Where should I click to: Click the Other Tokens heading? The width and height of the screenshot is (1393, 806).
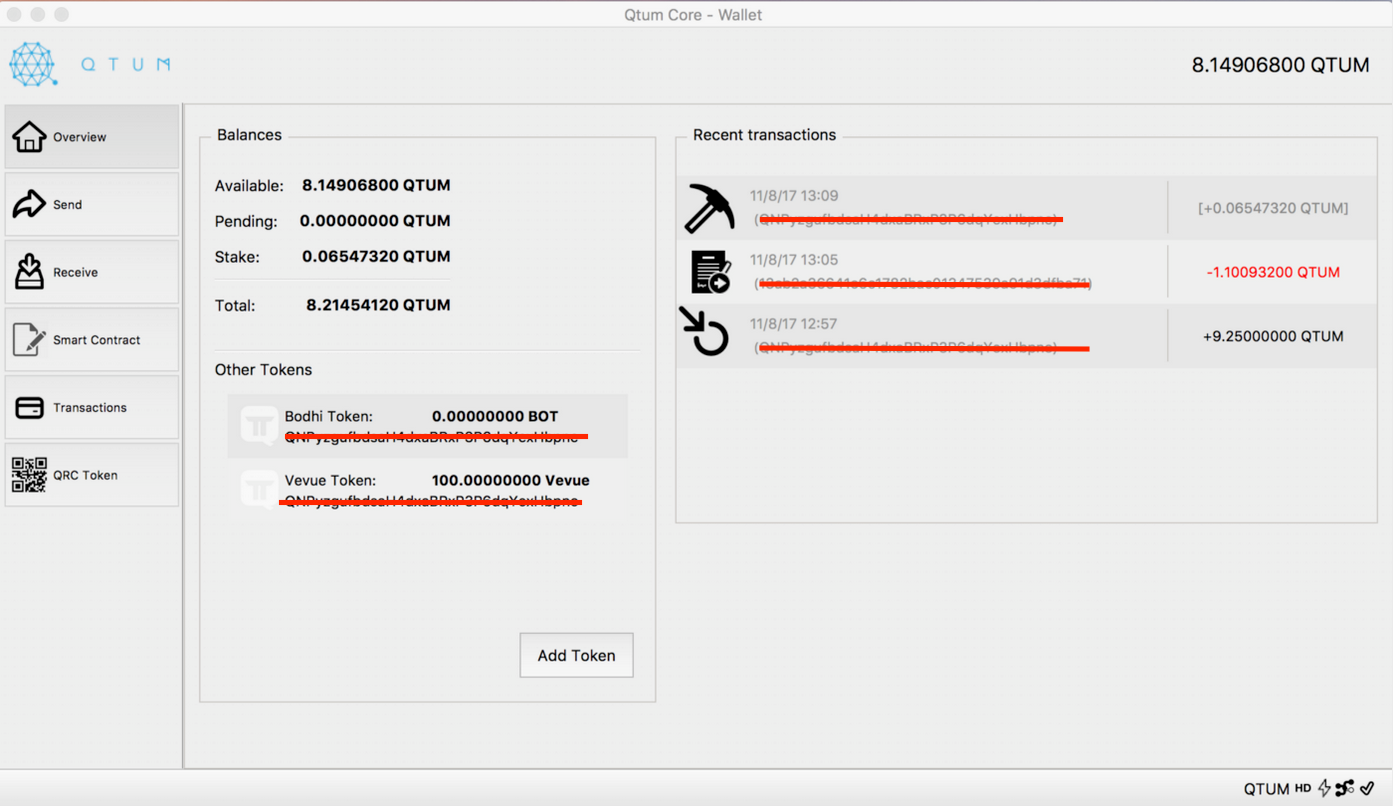coord(263,370)
